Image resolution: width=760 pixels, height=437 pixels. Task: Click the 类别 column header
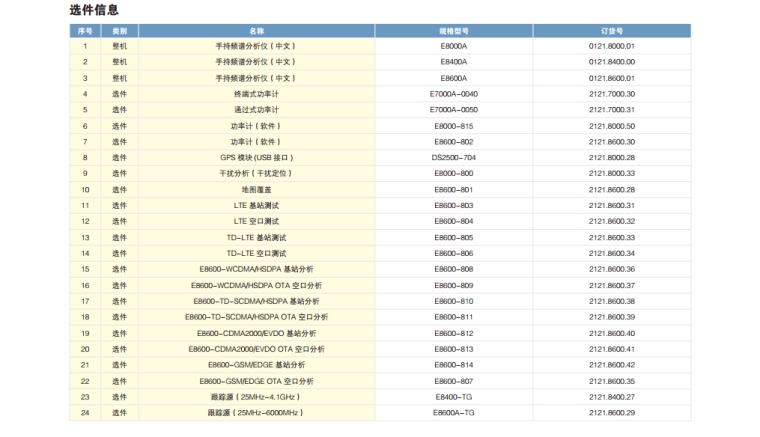pyautogui.click(x=119, y=31)
